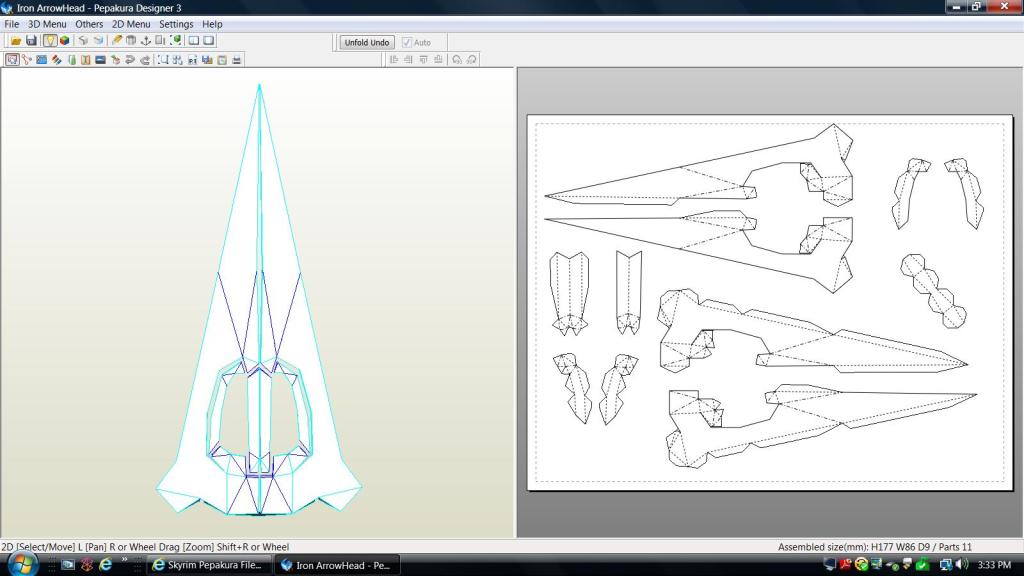Click the gray cube with arrow icon
Screen dimensions: 1024x576
tap(83, 40)
